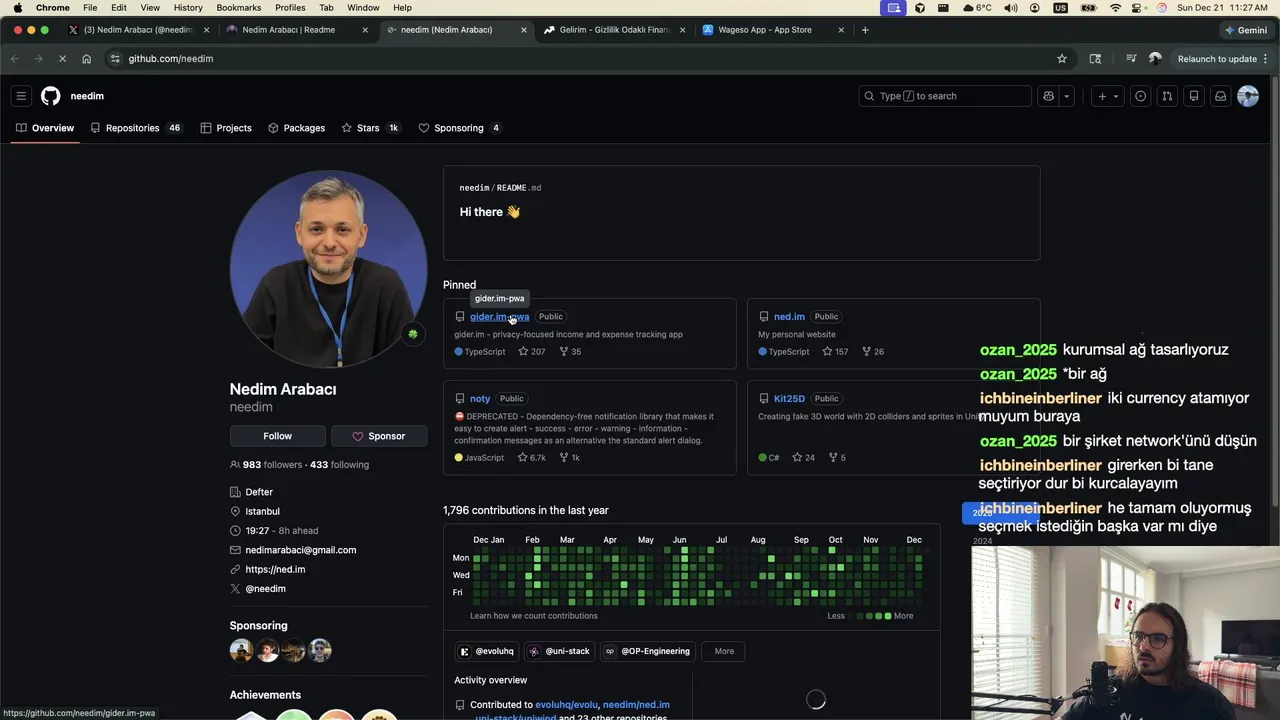Open the Copilot chat icon
The image size is (1280, 720).
[x=1048, y=96]
